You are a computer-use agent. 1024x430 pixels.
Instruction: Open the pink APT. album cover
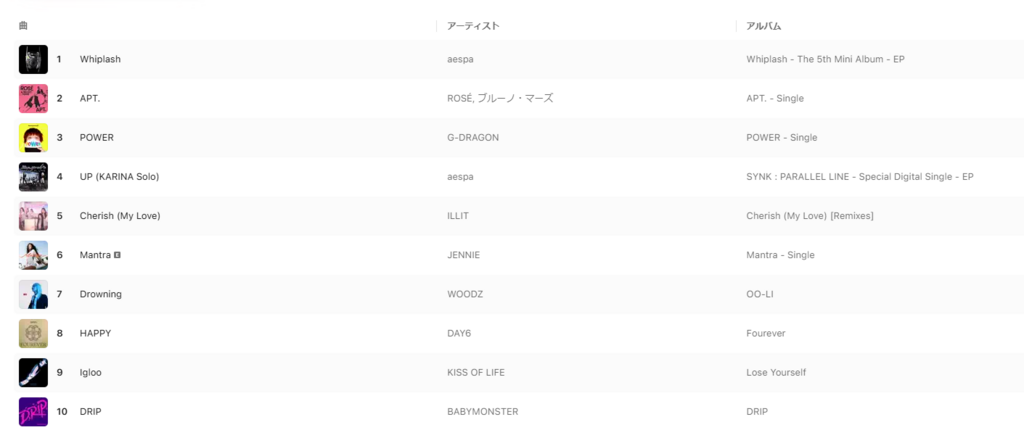33,98
